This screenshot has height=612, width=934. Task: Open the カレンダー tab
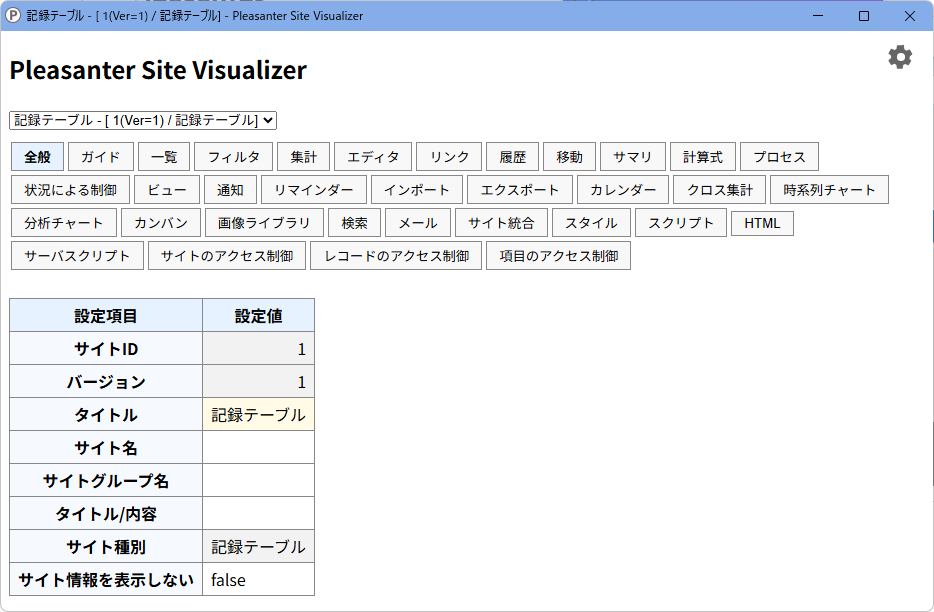[623, 189]
